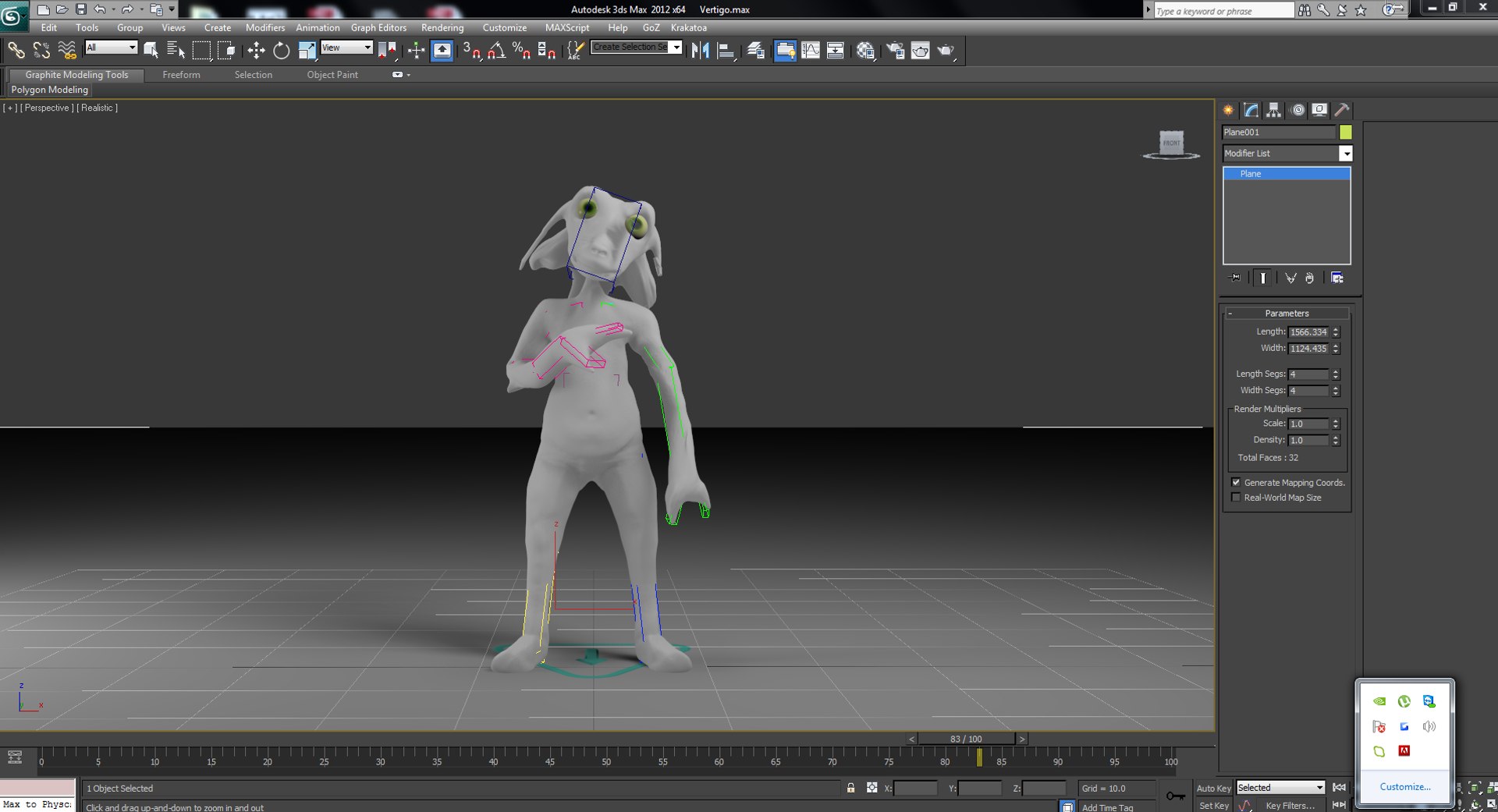
Task: Toggle Generate Mapping Coords checkbox
Action: coord(1236,483)
